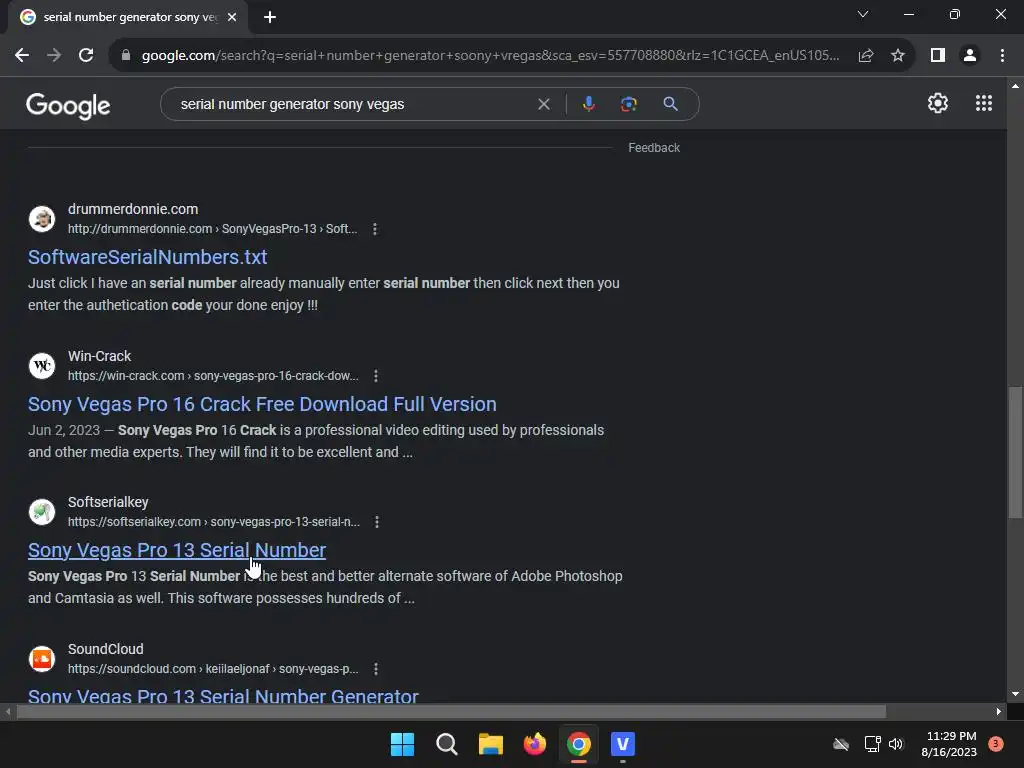The width and height of the screenshot is (1024, 768).
Task: Click the horizontal scrollbar thumb
Action: (451, 711)
